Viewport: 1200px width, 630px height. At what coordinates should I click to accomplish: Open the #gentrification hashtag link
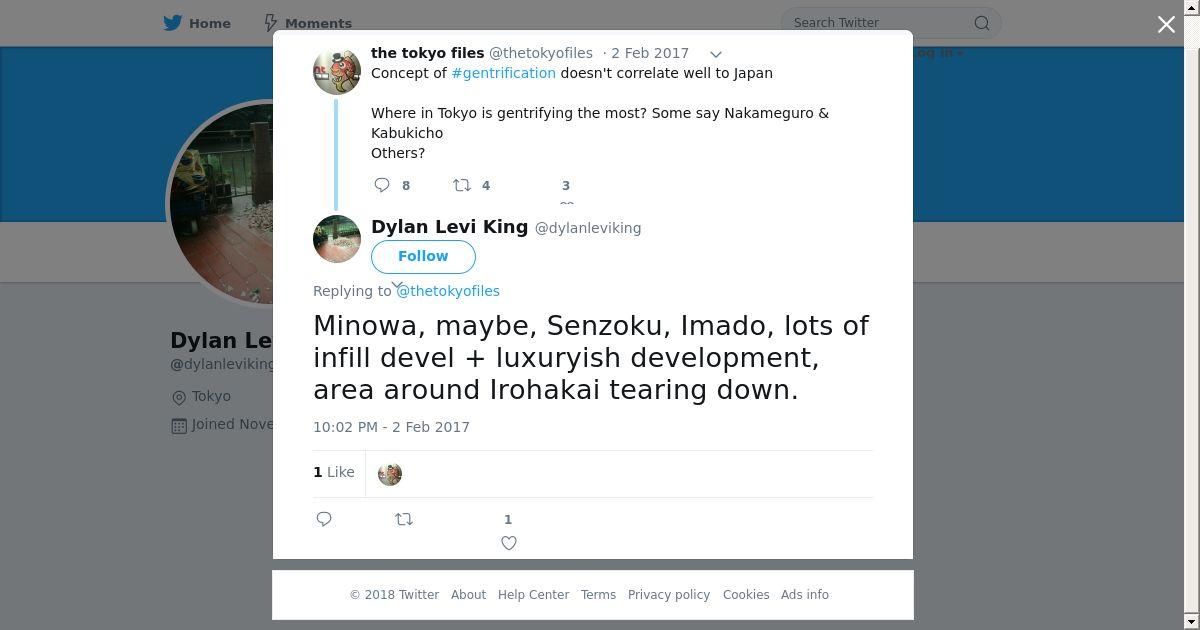click(503, 73)
